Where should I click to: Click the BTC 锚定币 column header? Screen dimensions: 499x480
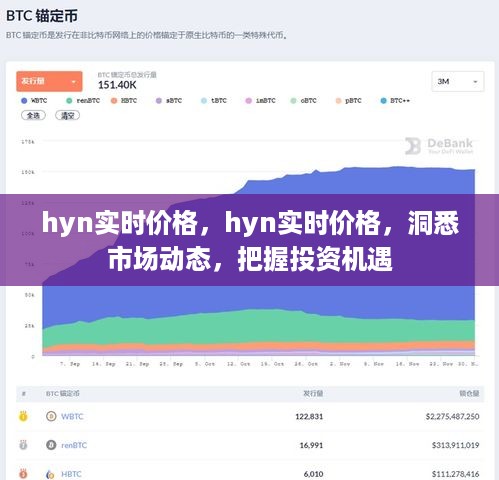click(62, 394)
